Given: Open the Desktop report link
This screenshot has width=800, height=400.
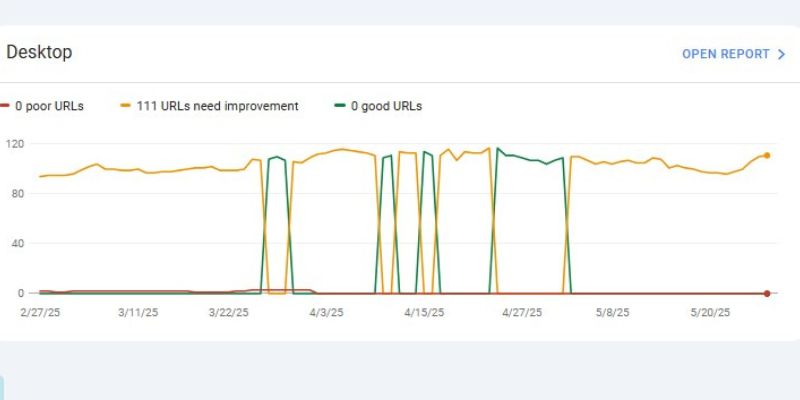Looking at the screenshot, I should click(x=725, y=54).
